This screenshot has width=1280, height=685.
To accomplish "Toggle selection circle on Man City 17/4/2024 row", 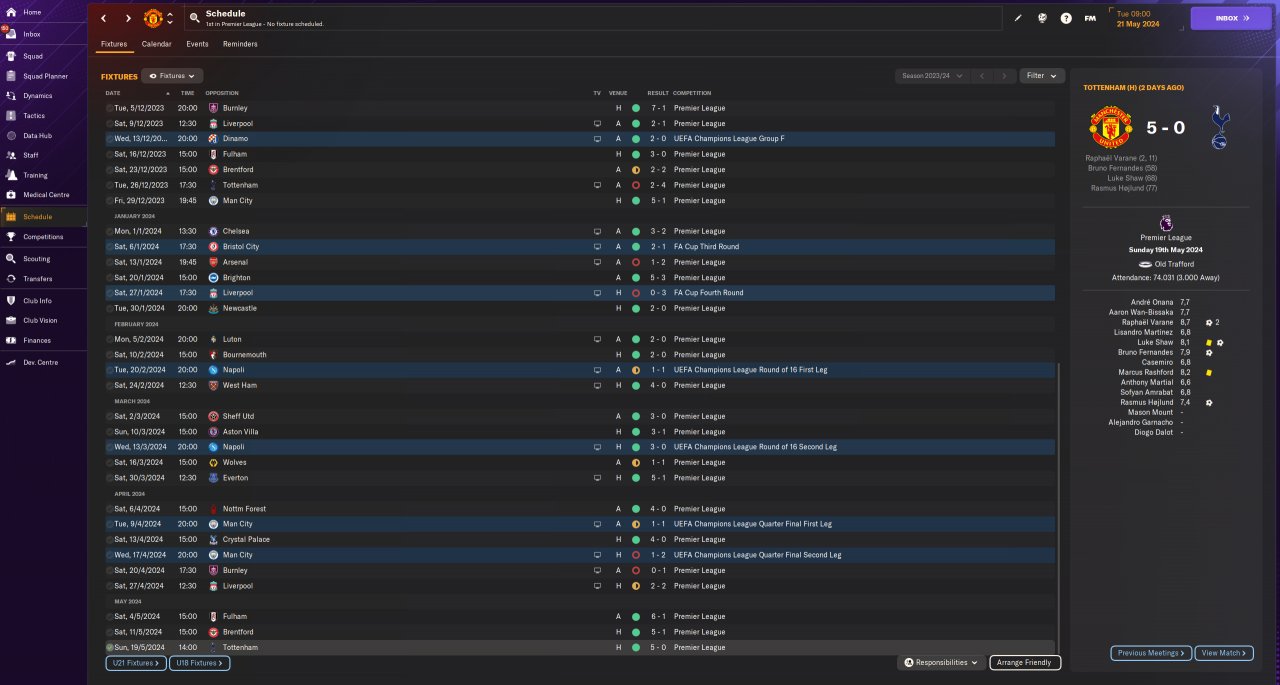I will pos(109,555).
